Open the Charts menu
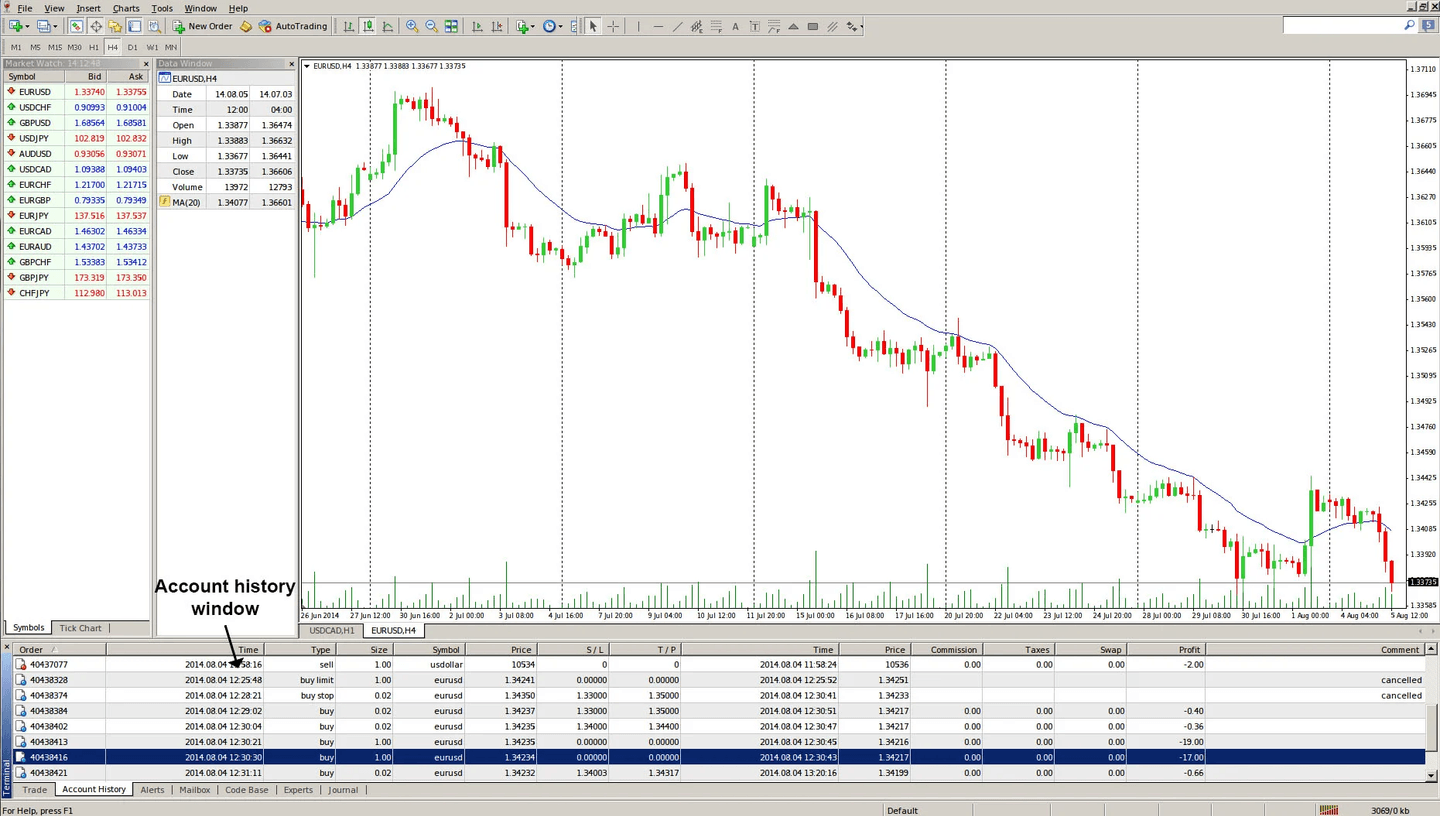1440x816 pixels. pos(125,8)
